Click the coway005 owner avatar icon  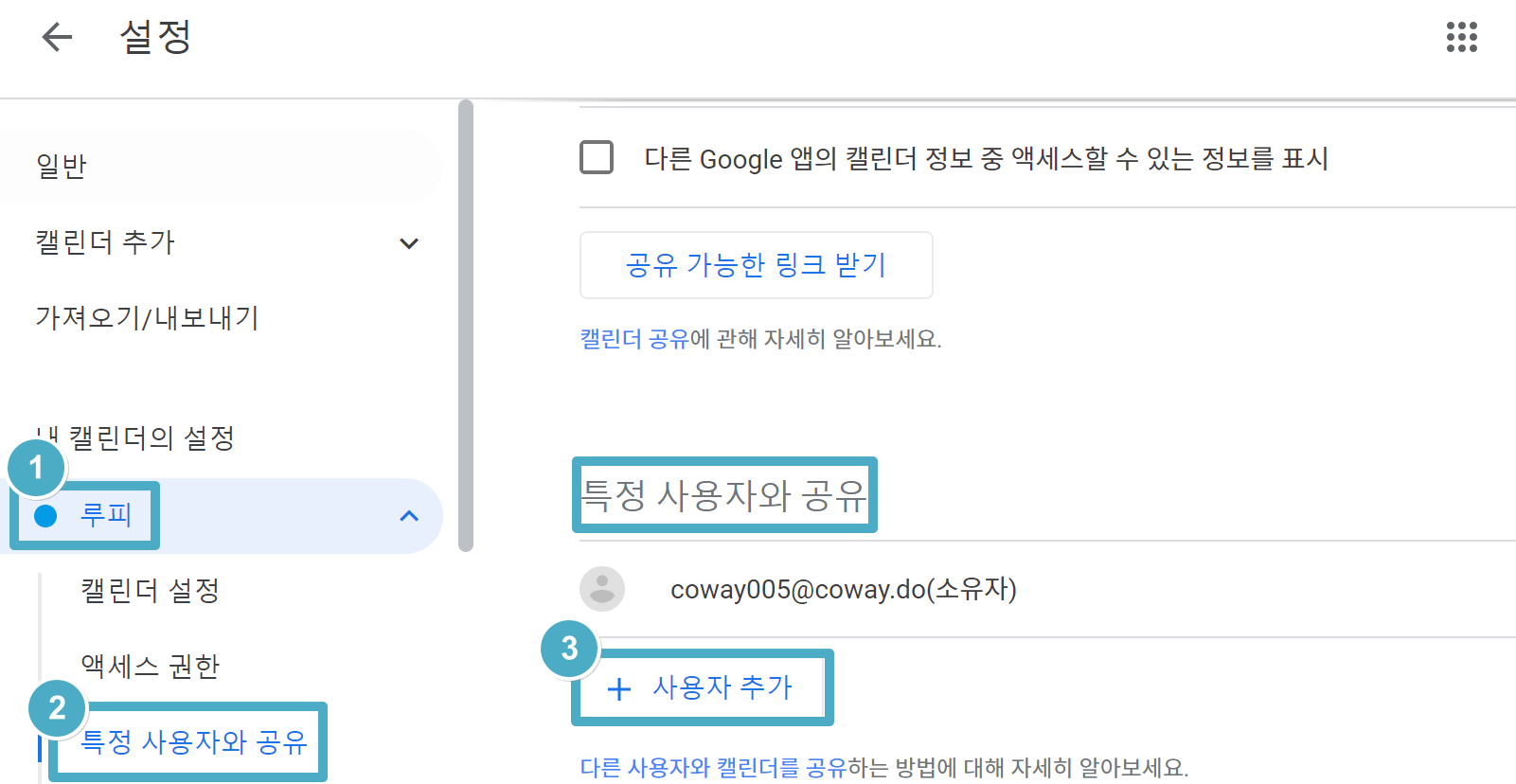coord(601,589)
